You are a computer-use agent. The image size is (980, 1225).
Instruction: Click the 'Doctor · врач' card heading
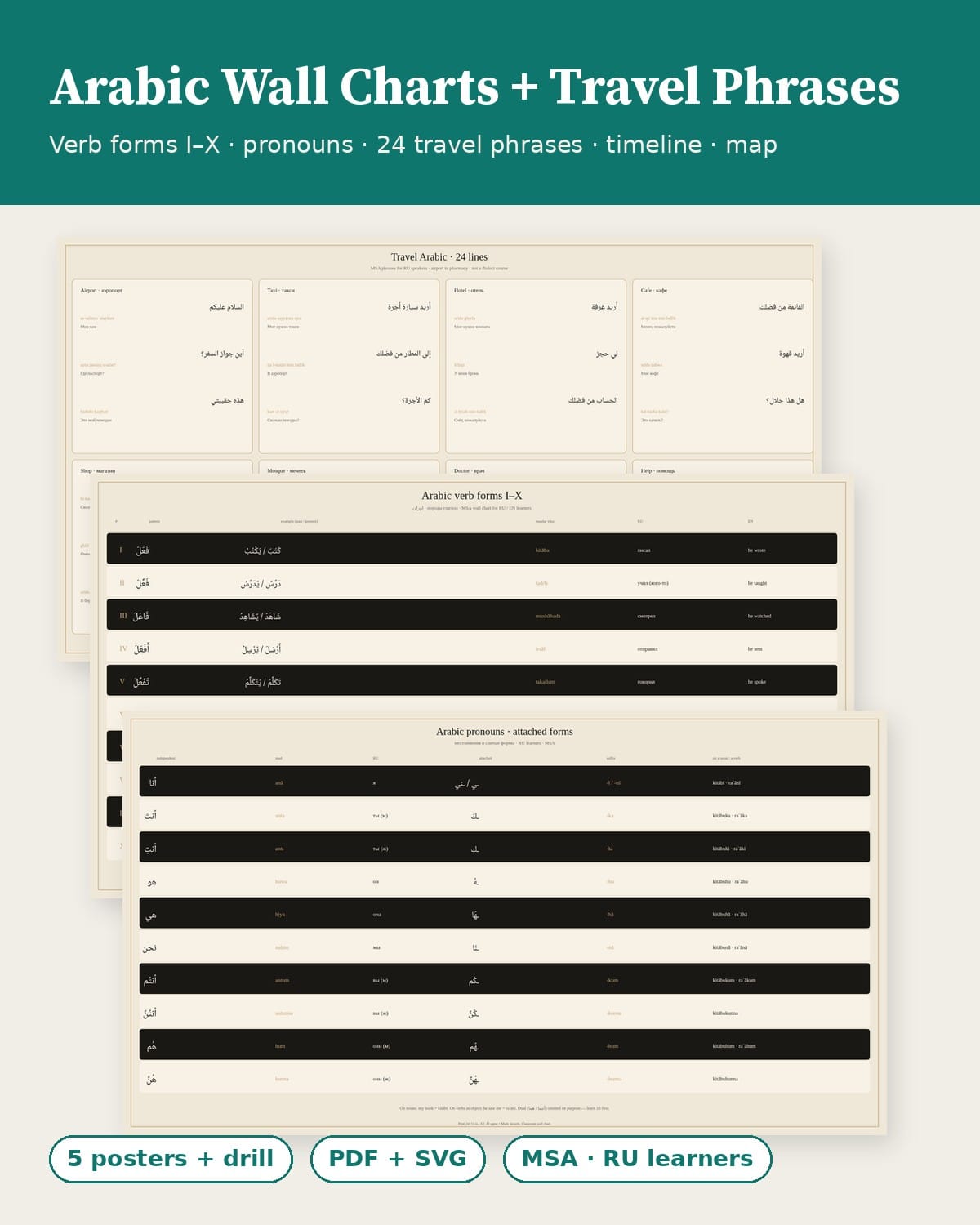pyautogui.click(x=470, y=470)
